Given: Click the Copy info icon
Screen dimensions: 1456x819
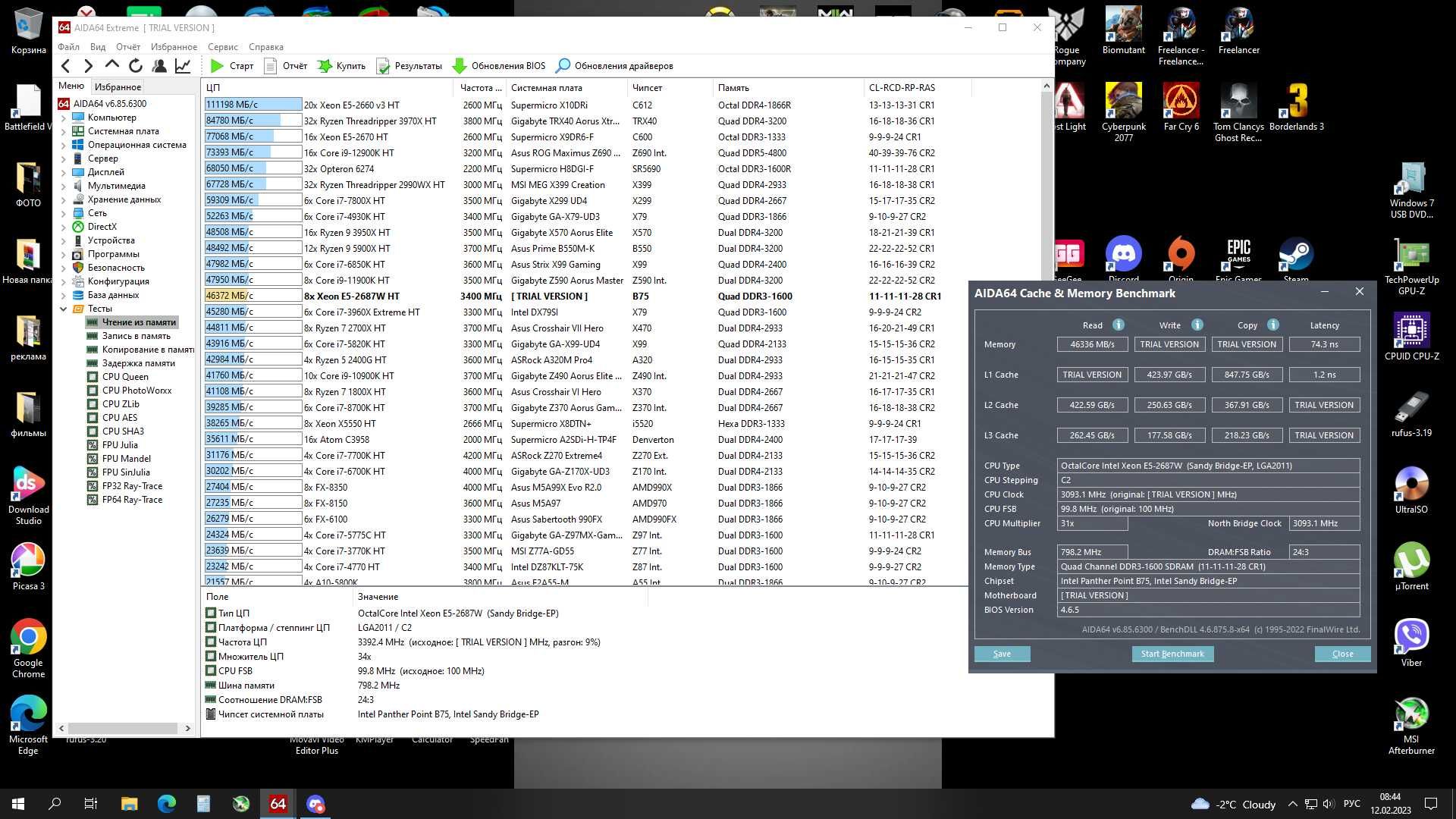Looking at the screenshot, I should click(1273, 325).
